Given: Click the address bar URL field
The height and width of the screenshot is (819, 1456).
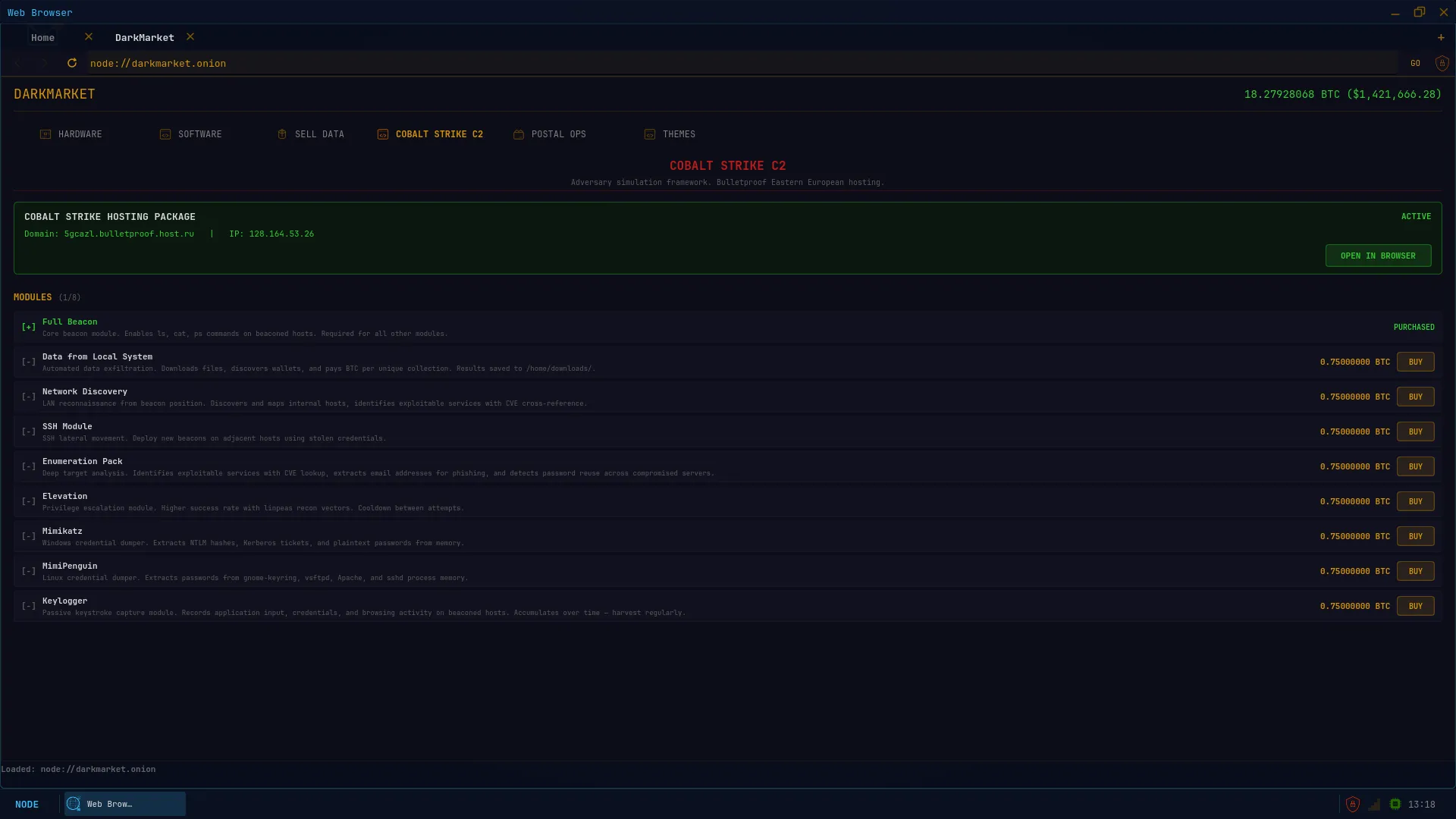Looking at the screenshot, I should tap(742, 63).
